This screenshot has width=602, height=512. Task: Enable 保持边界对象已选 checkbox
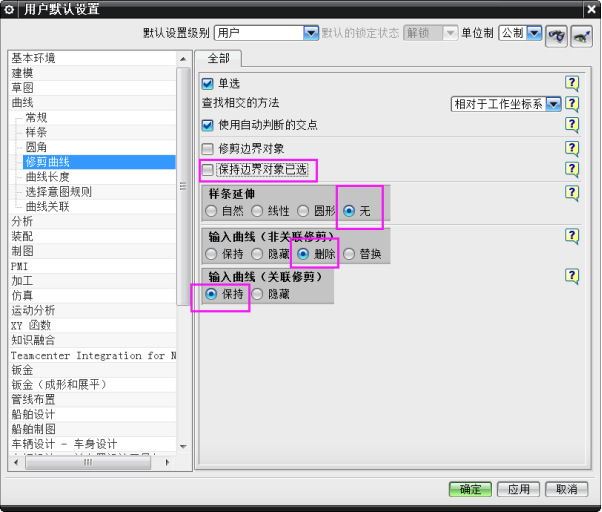coord(207,170)
